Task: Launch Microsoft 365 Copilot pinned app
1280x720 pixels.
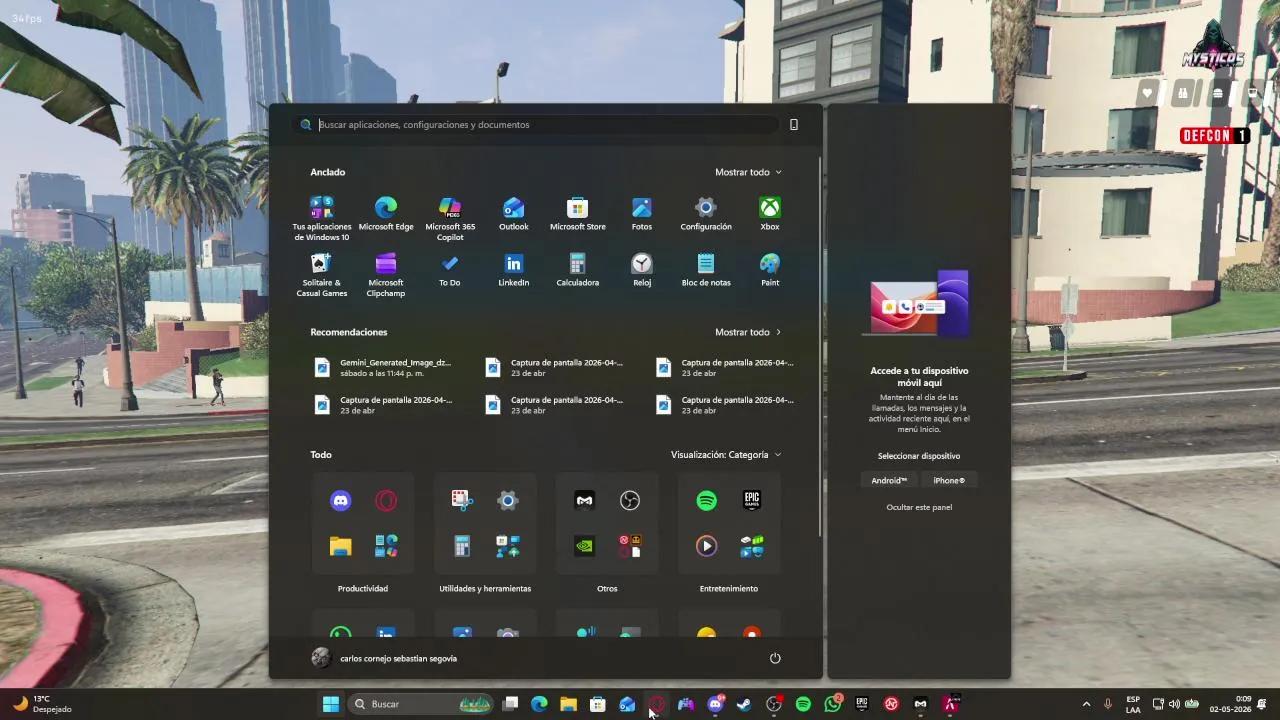Action: 450,218
